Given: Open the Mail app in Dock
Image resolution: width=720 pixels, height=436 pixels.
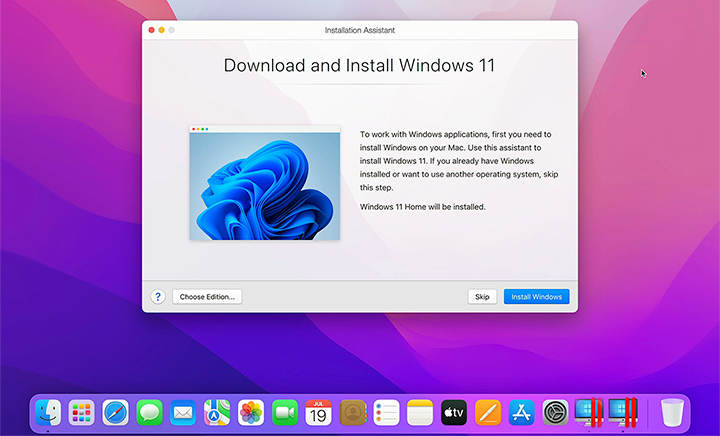Looking at the screenshot, I should pos(183,413).
